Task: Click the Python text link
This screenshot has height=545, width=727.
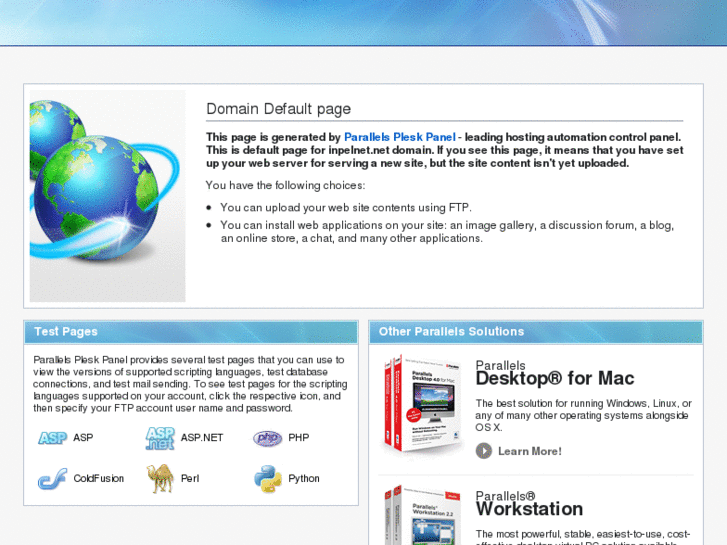Action: [x=304, y=479]
